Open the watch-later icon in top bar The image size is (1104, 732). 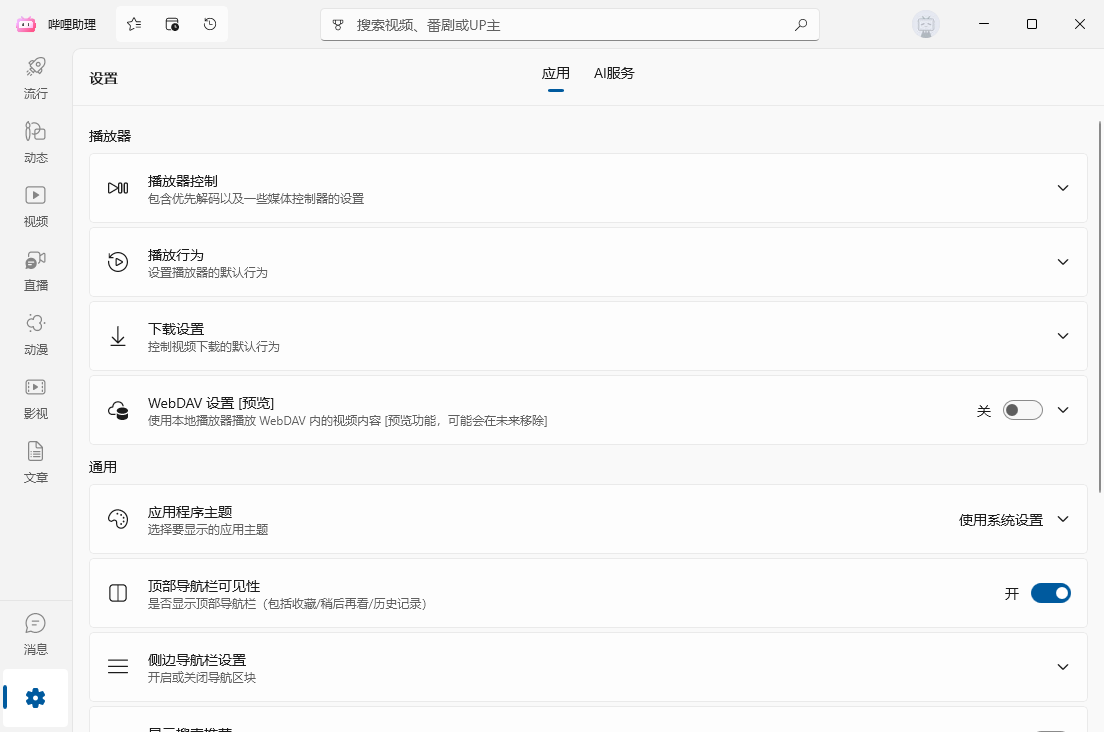pos(172,25)
